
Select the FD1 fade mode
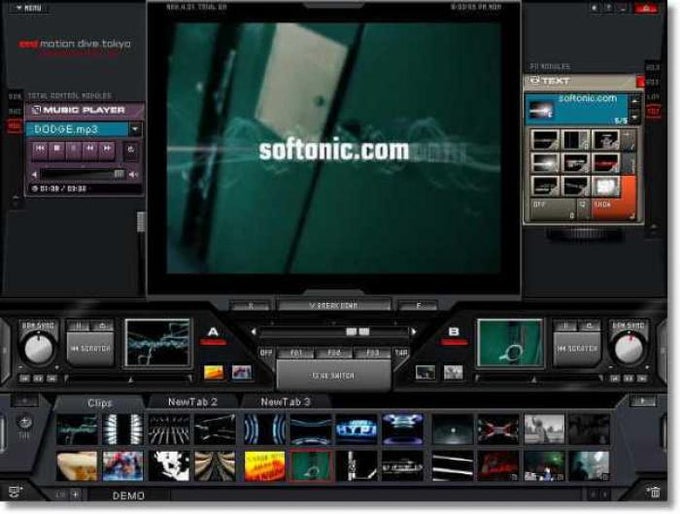tap(296, 353)
